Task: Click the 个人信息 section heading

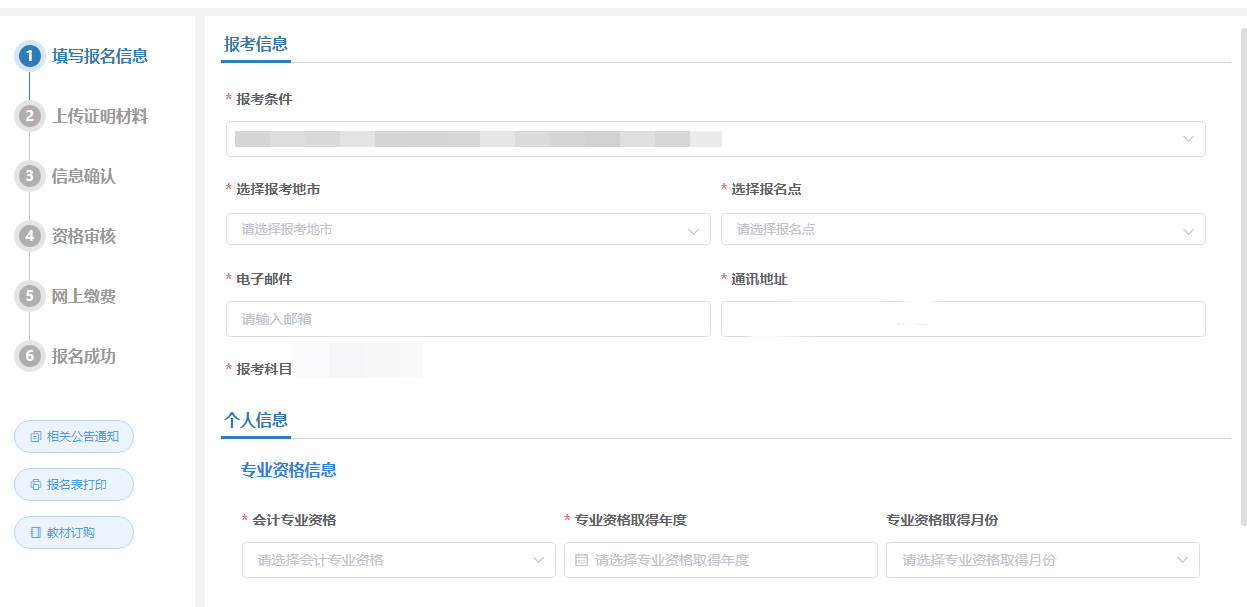Action: pos(256,420)
